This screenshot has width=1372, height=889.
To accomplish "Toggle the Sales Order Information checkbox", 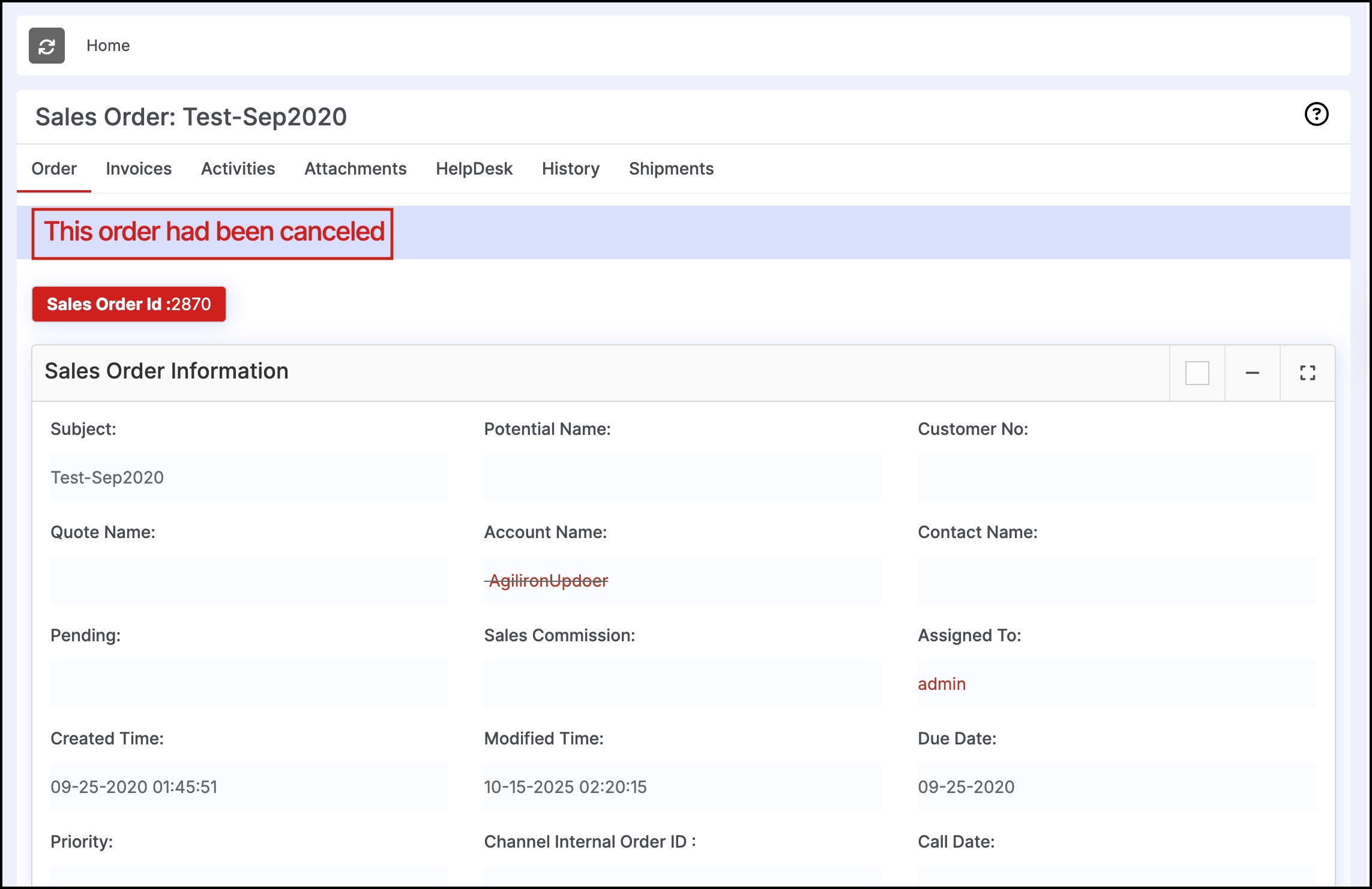I will coord(1197,373).
